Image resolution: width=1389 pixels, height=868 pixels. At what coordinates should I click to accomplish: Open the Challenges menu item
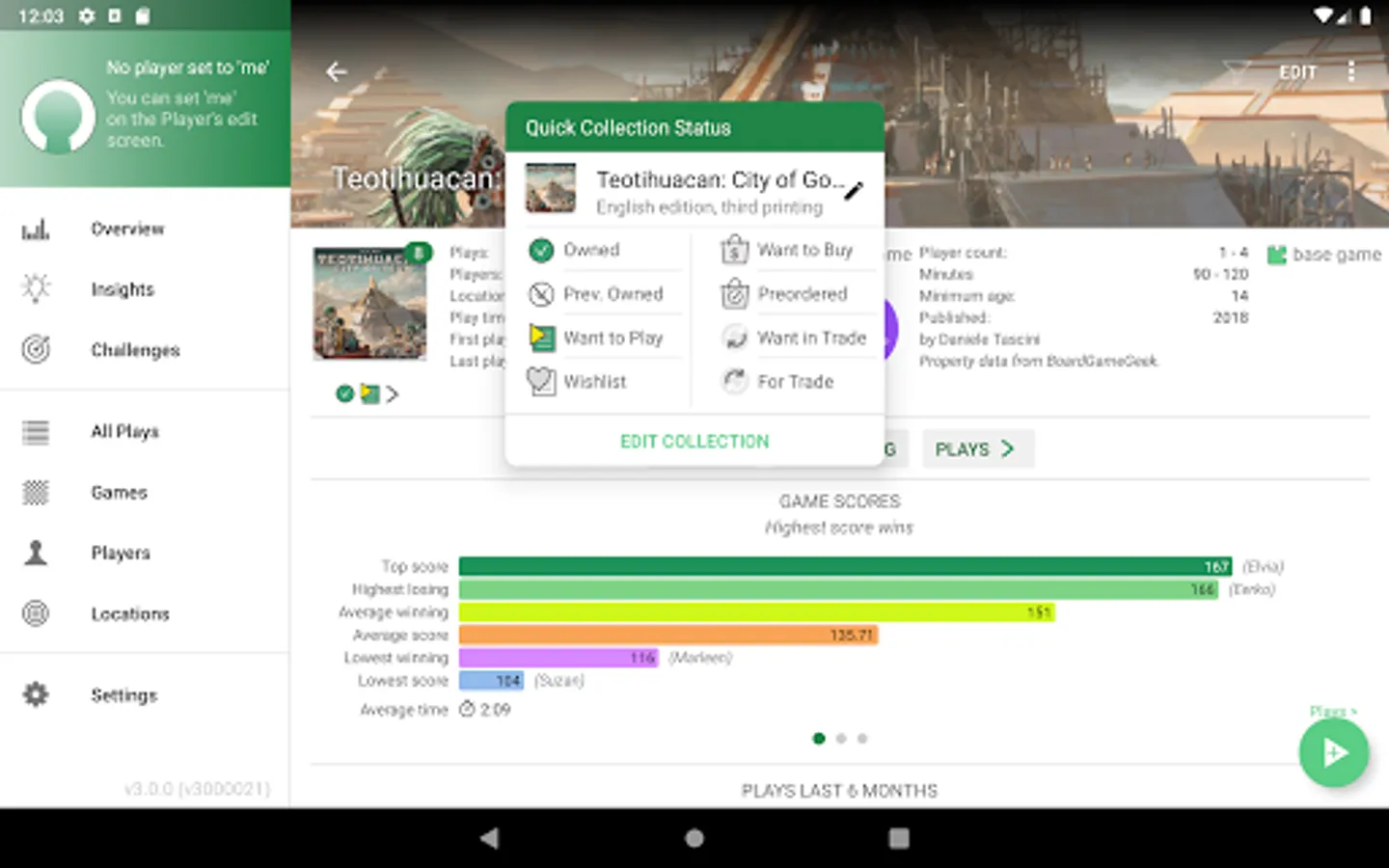pos(145,350)
